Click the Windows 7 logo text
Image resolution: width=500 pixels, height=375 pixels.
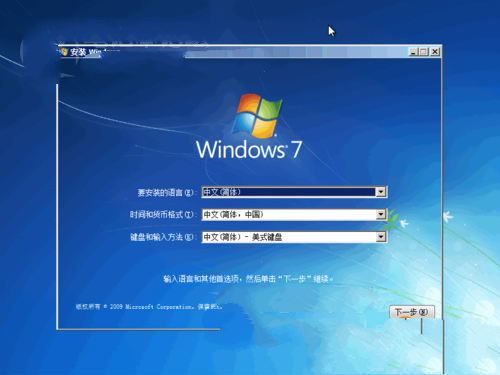[x=249, y=149]
